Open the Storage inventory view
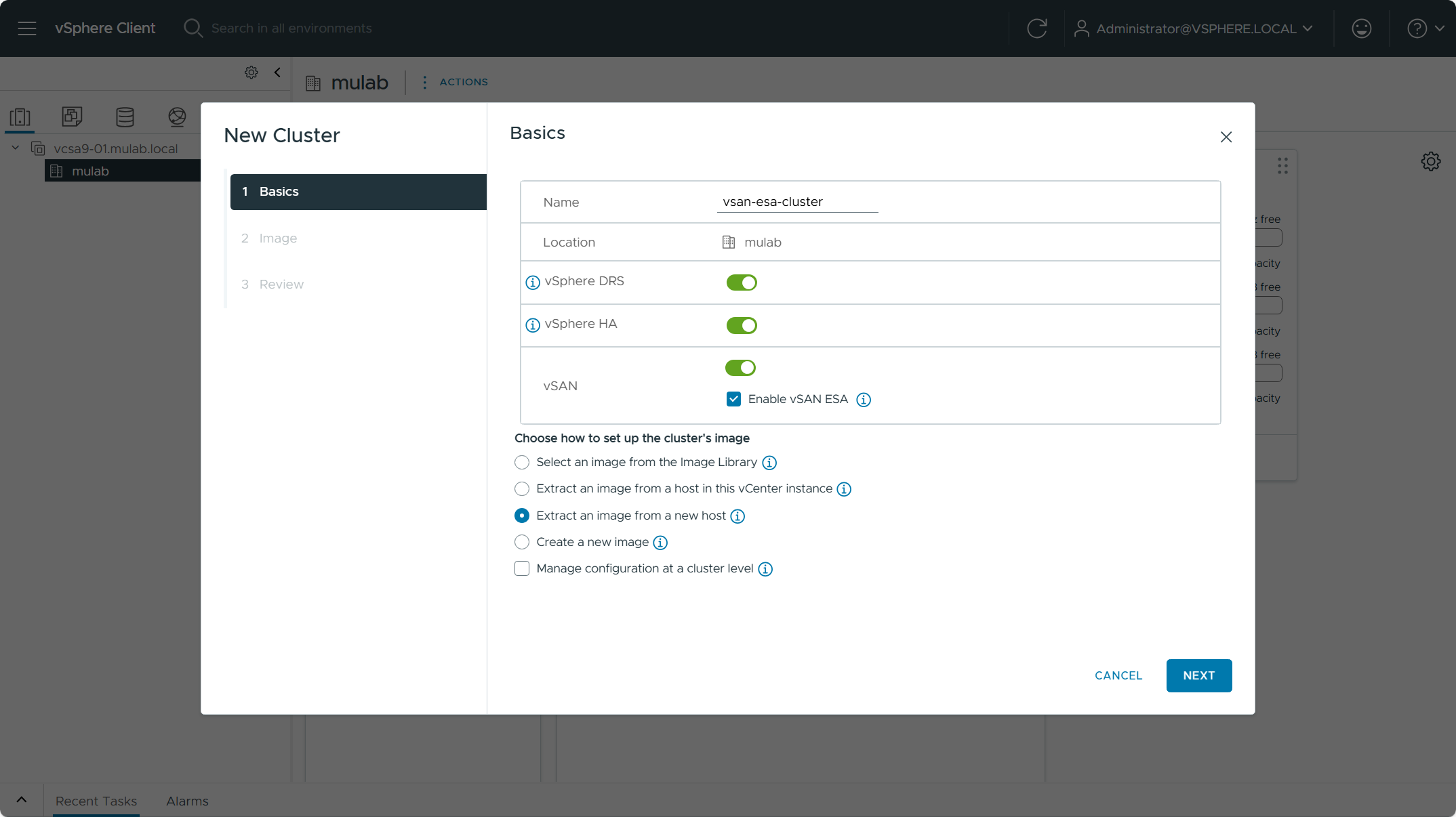Screen dimensions: 1456x817 click(x=125, y=117)
